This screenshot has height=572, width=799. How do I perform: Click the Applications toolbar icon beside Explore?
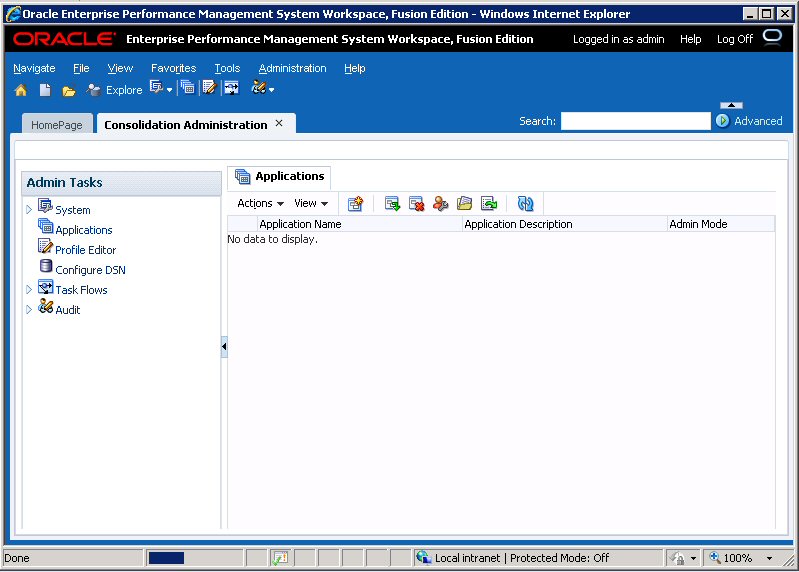188,88
